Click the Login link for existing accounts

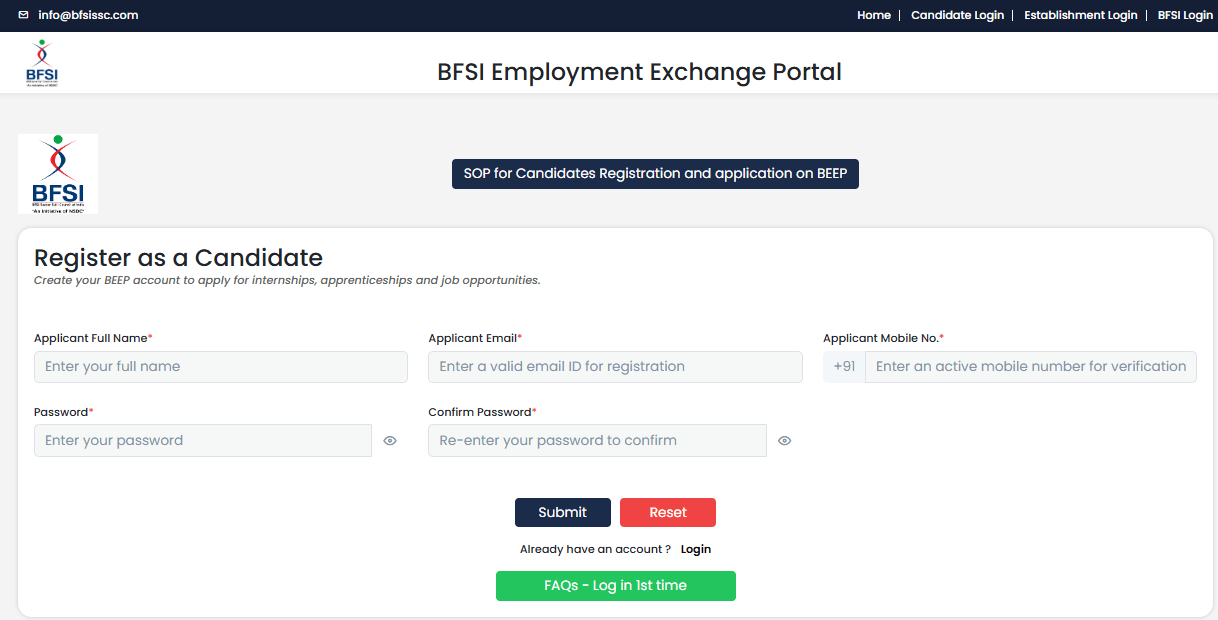695,549
